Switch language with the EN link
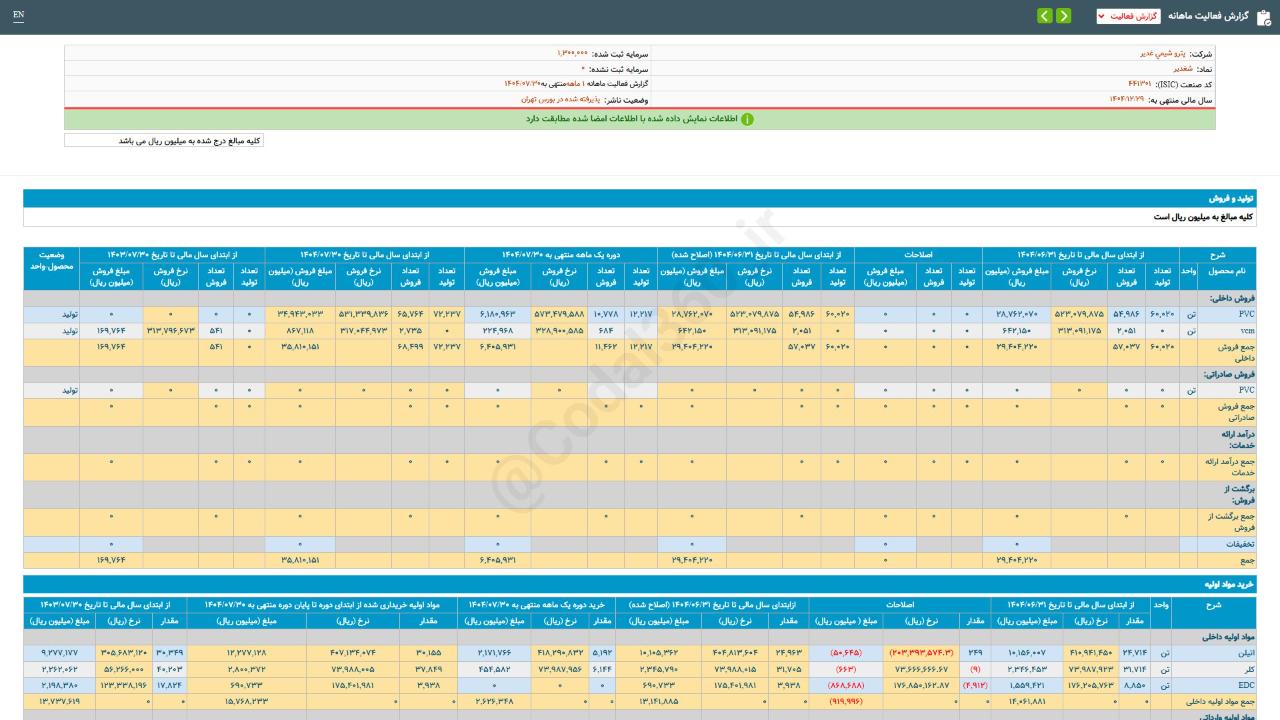 (x=19, y=16)
